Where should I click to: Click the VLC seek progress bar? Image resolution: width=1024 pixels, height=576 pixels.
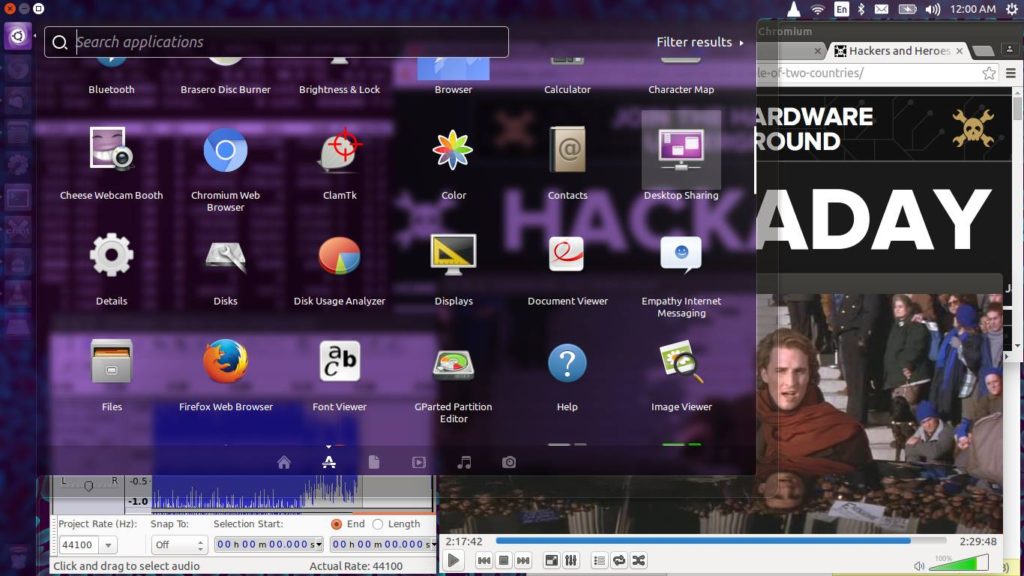721,541
